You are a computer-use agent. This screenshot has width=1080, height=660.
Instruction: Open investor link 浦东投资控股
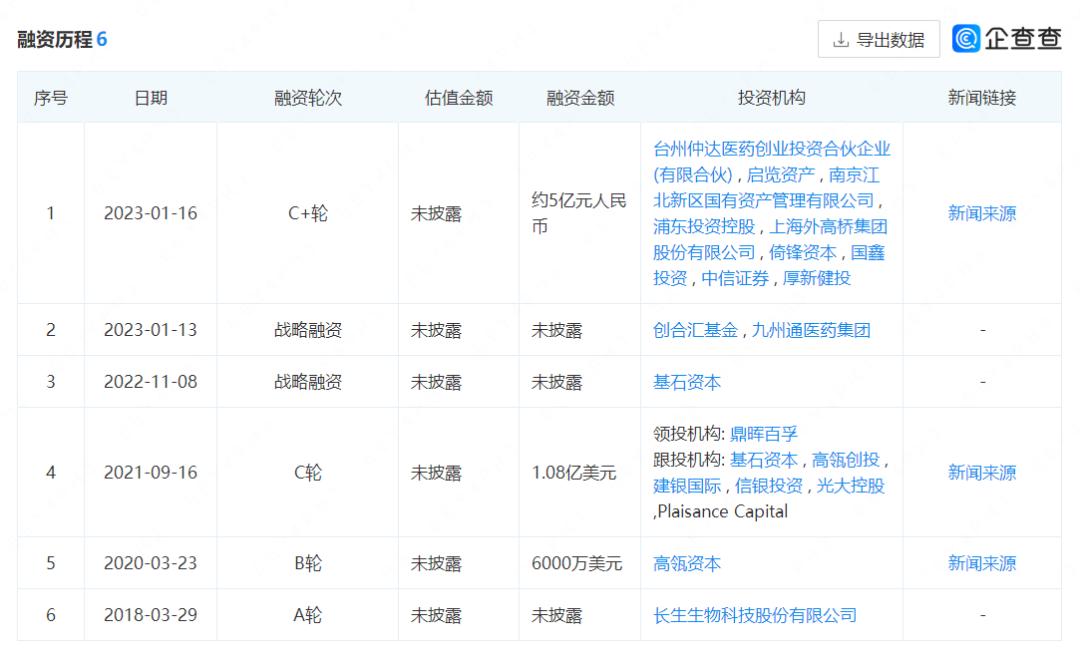pyautogui.click(x=704, y=227)
